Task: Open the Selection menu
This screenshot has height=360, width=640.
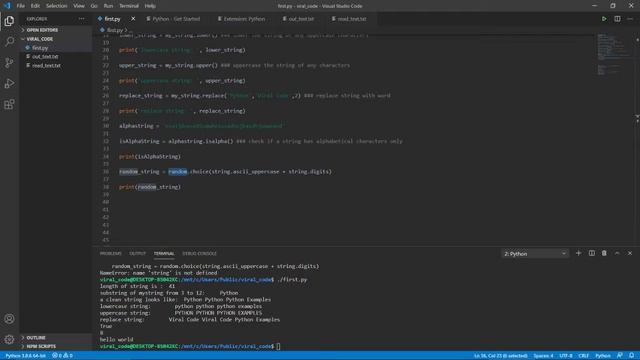Action: pos(56,6)
